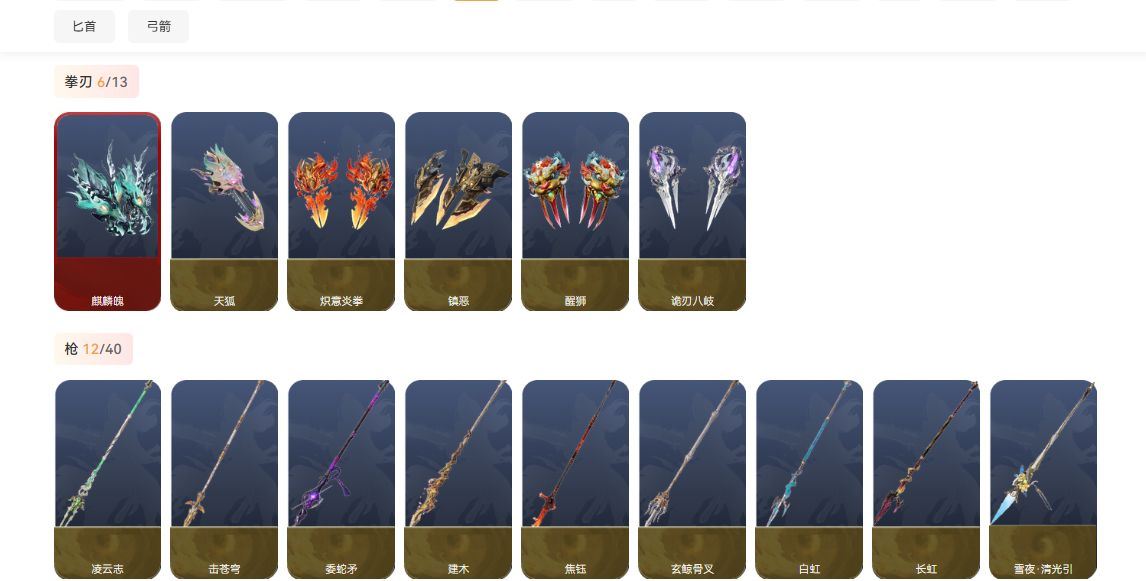Click the 枪 12/40 category label
This screenshot has width=1146, height=581.
coord(94,349)
